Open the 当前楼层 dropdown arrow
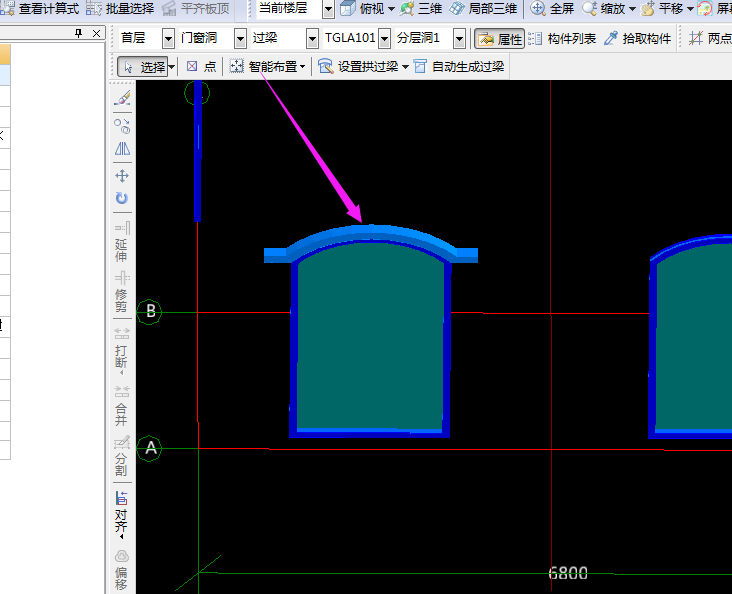Screen dimensions: 732x594 click(328, 9)
